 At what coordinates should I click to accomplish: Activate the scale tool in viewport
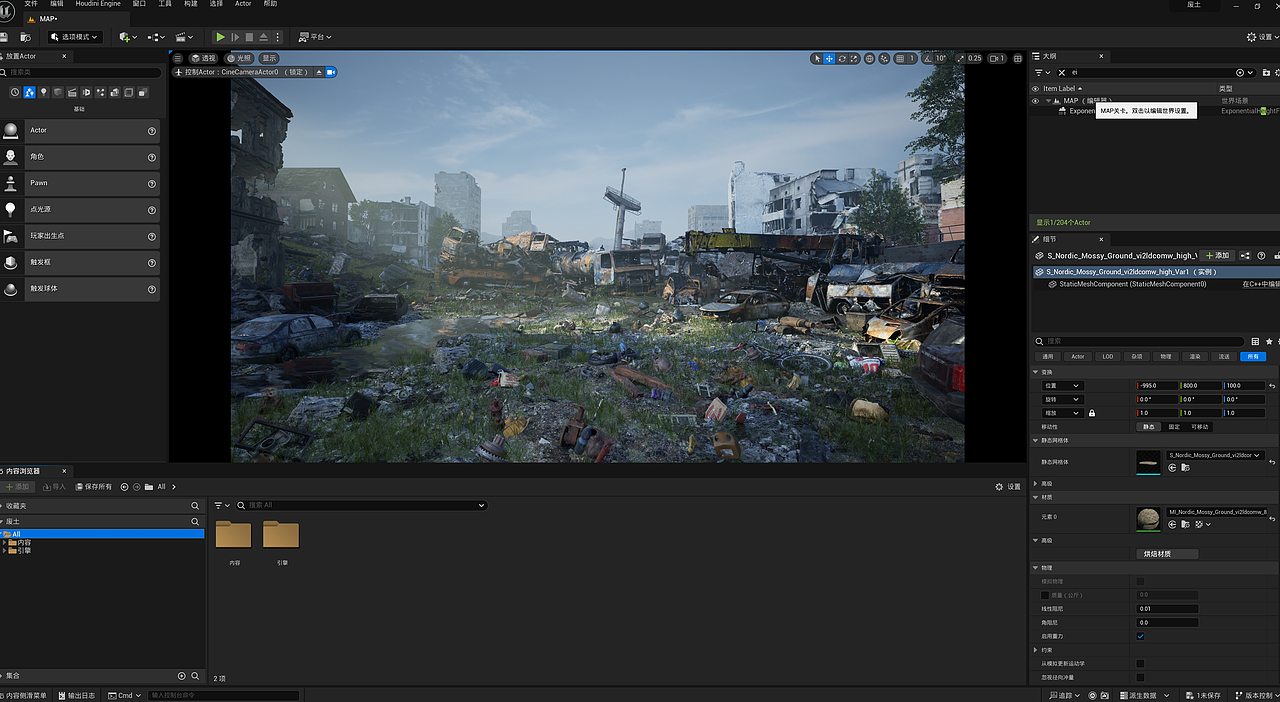(x=854, y=58)
